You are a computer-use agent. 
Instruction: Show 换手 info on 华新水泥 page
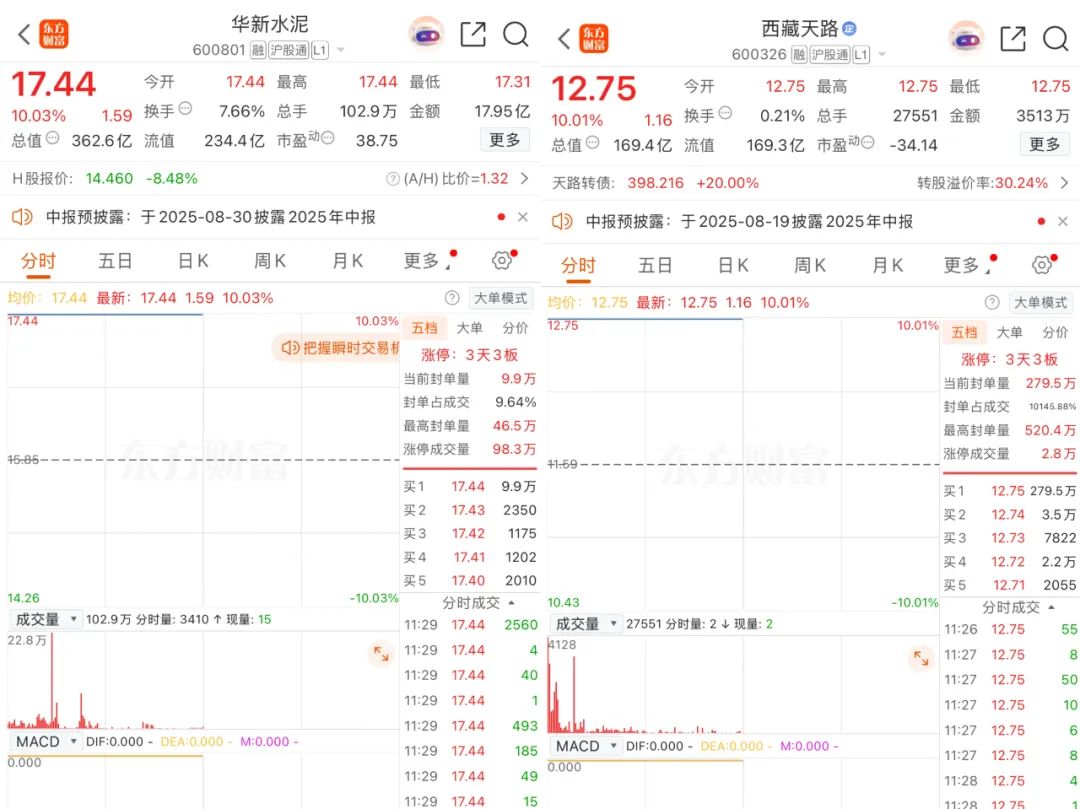pyautogui.click(x=185, y=109)
